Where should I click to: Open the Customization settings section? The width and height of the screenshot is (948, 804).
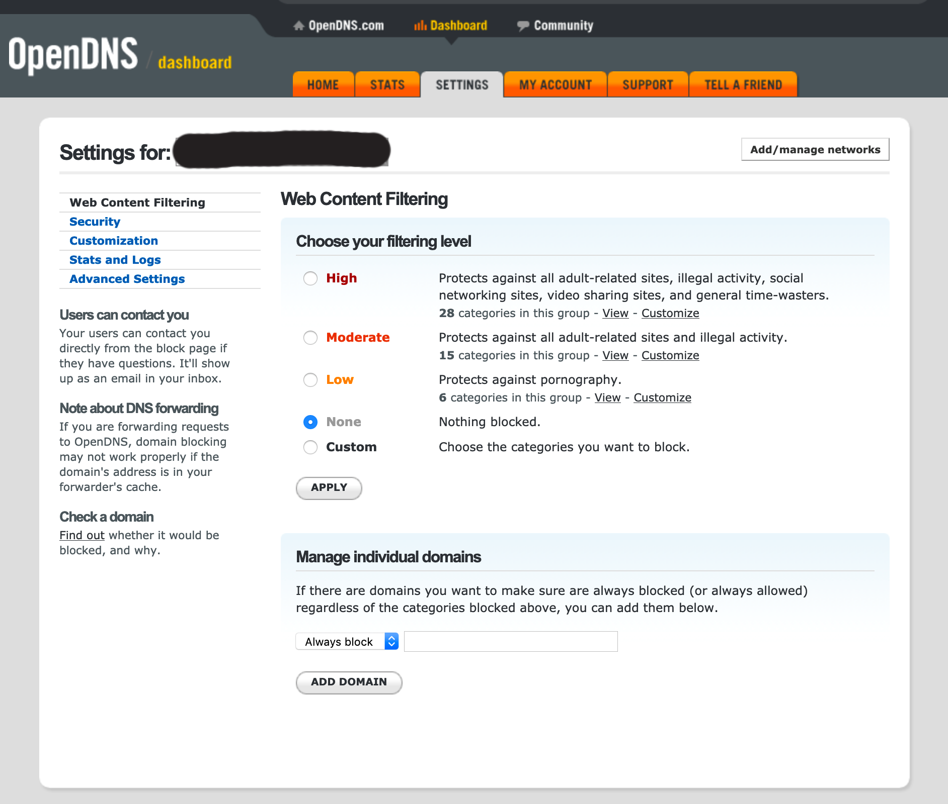click(x=114, y=241)
